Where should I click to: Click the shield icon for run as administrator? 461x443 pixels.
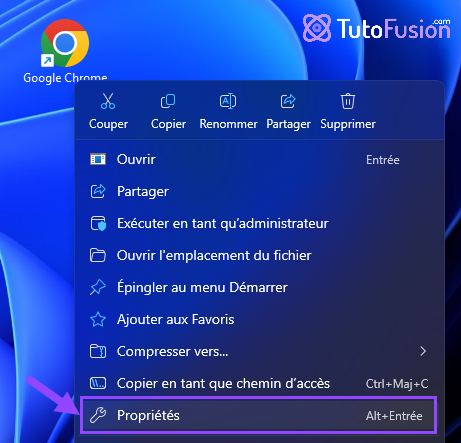(98, 223)
